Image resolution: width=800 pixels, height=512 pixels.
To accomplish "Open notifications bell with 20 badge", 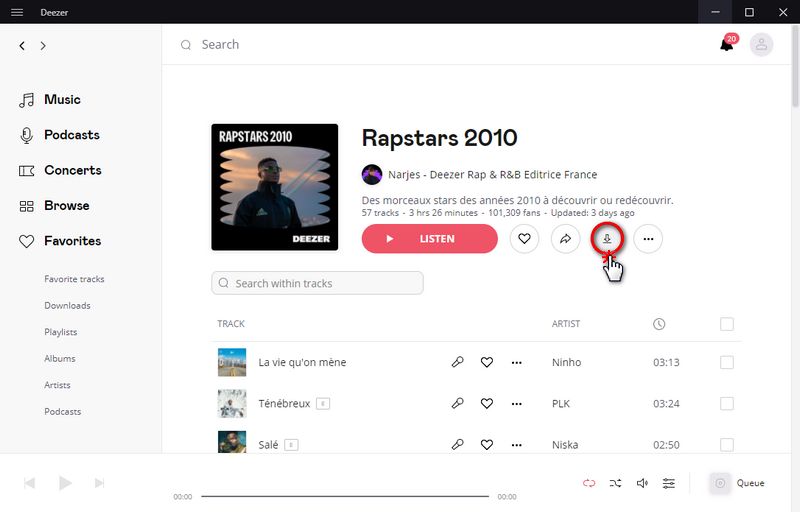I will click(x=727, y=44).
